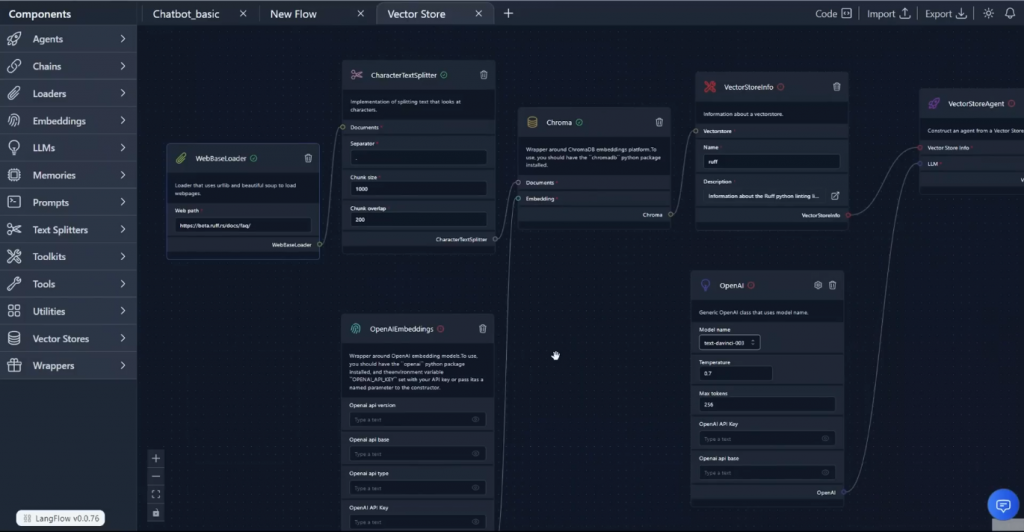Expand the LLMs category

coord(123,148)
